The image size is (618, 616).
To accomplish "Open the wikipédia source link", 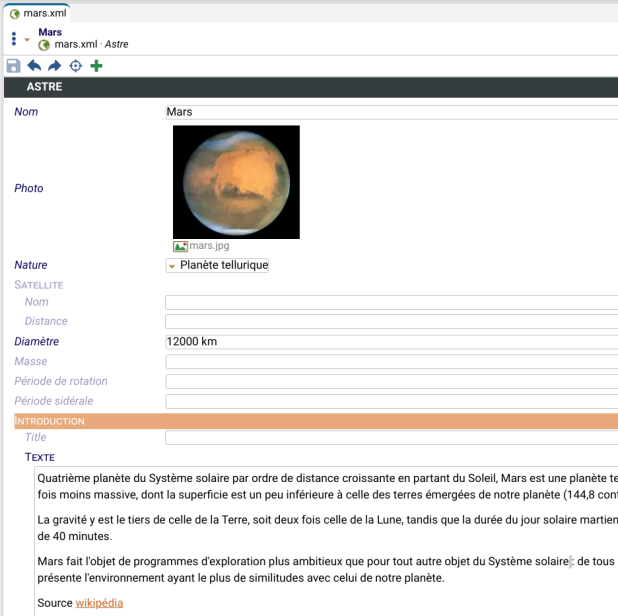I will tap(99, 603).
